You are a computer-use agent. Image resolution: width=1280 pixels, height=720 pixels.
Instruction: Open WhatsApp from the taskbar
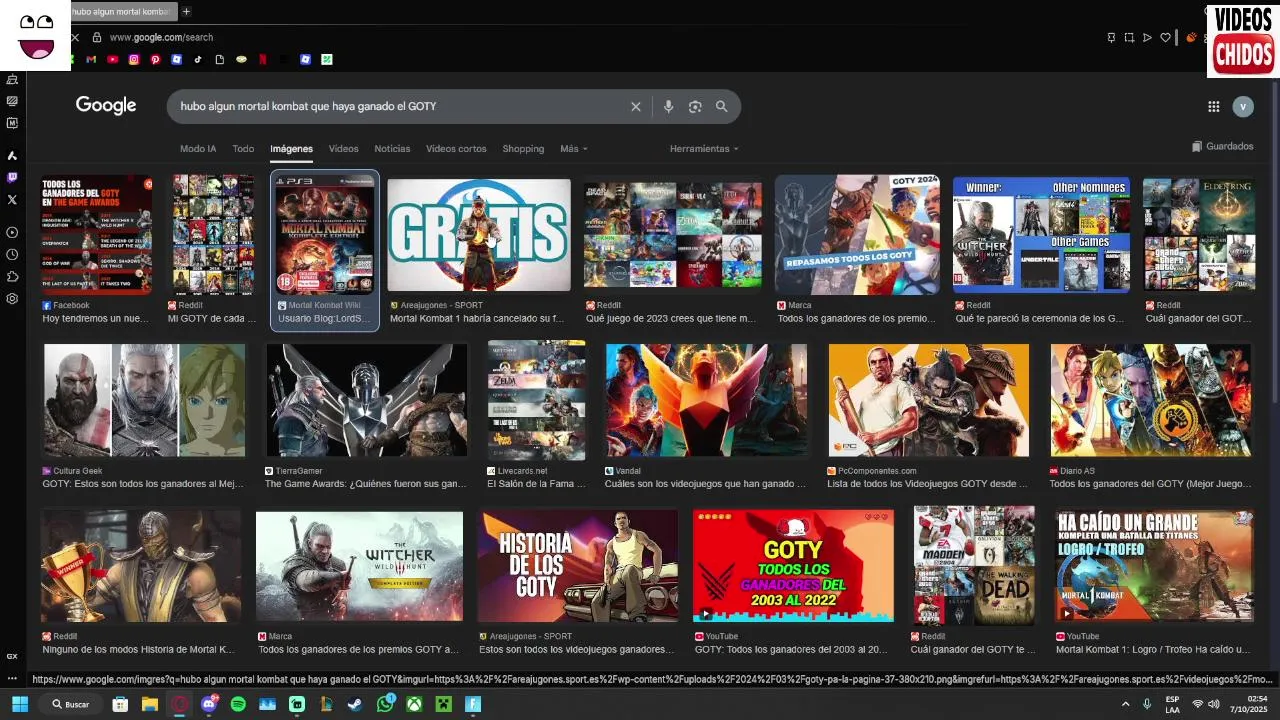(x=385, y=704)
